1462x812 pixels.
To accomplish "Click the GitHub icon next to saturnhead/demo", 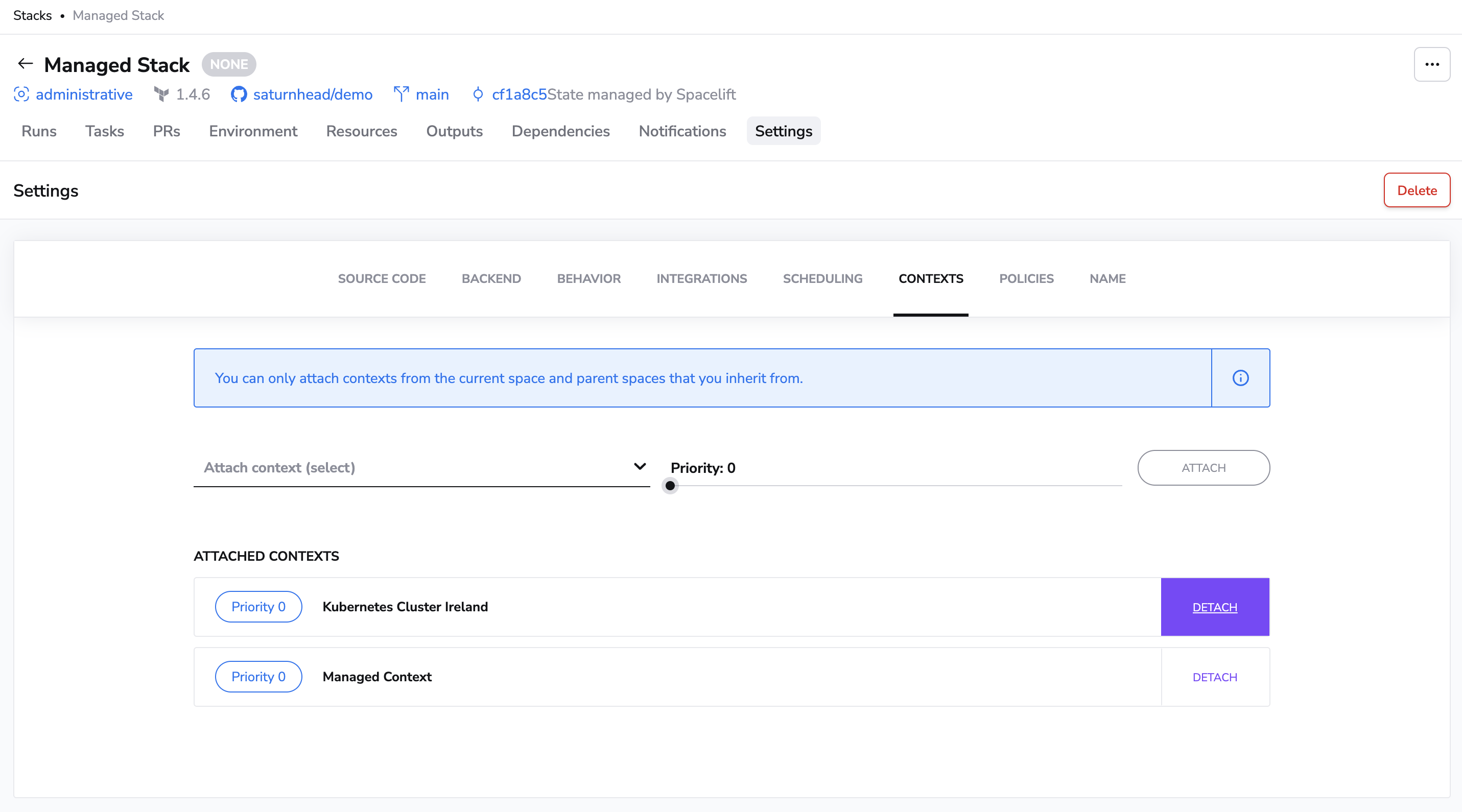I will 239,94.
